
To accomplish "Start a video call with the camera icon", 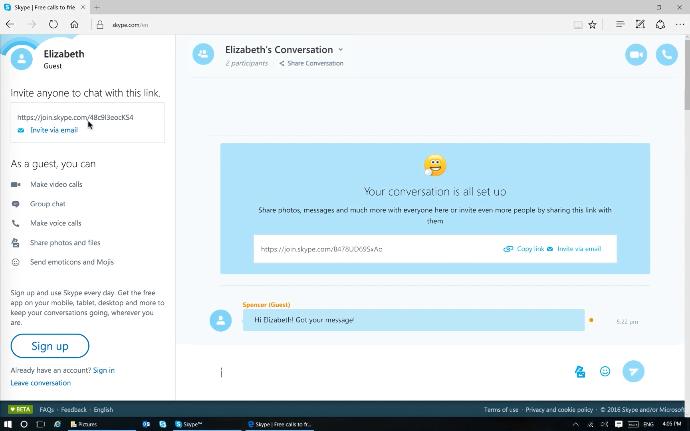I will 636,55.
